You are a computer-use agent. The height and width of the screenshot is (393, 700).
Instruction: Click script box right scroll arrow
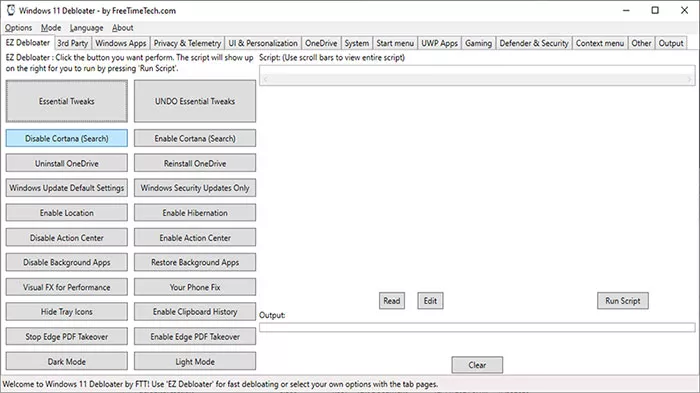(690, 79)
